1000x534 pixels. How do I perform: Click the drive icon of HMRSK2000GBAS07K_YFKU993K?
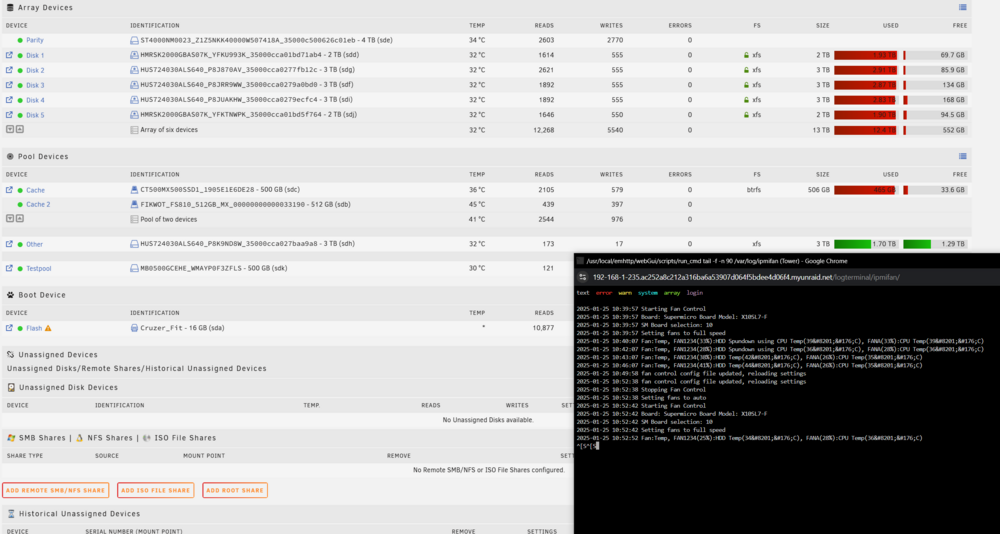(x=135, y=56)
